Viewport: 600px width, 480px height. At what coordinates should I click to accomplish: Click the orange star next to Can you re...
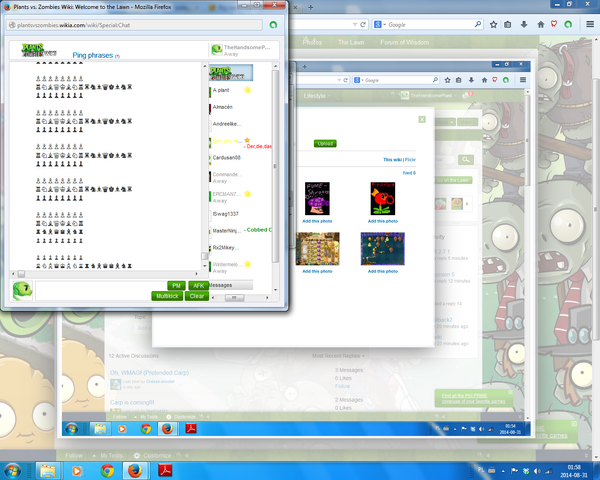pos(247,140)
